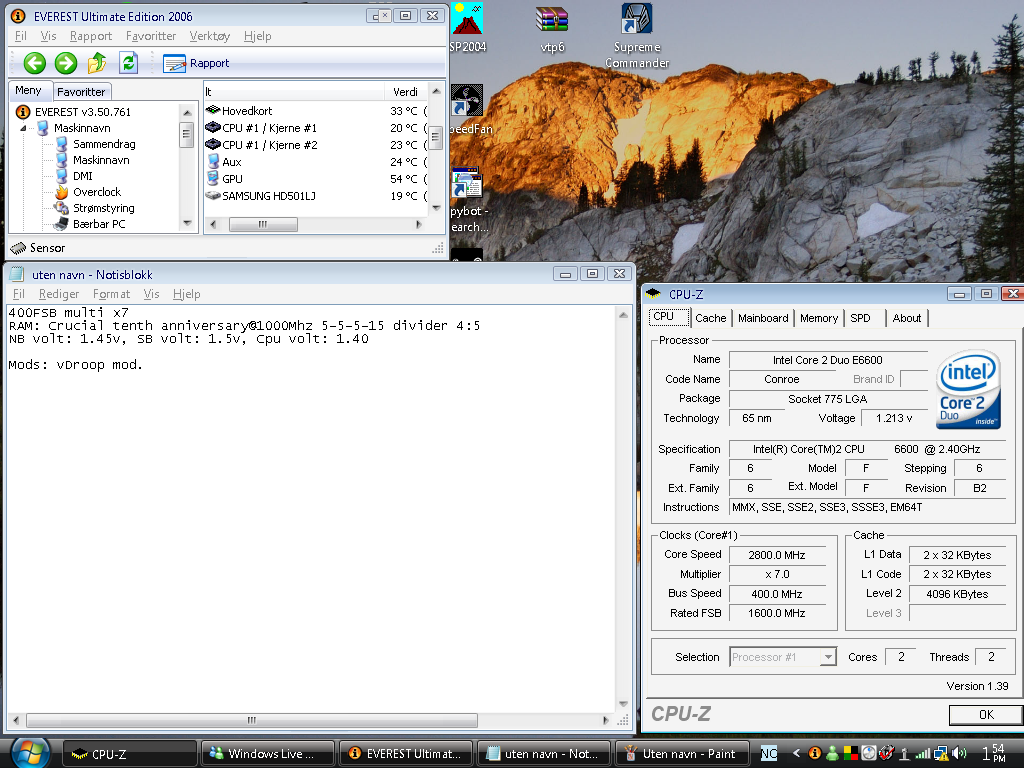Select Aux temperature row
The image size is (1024, 768).
317,162
